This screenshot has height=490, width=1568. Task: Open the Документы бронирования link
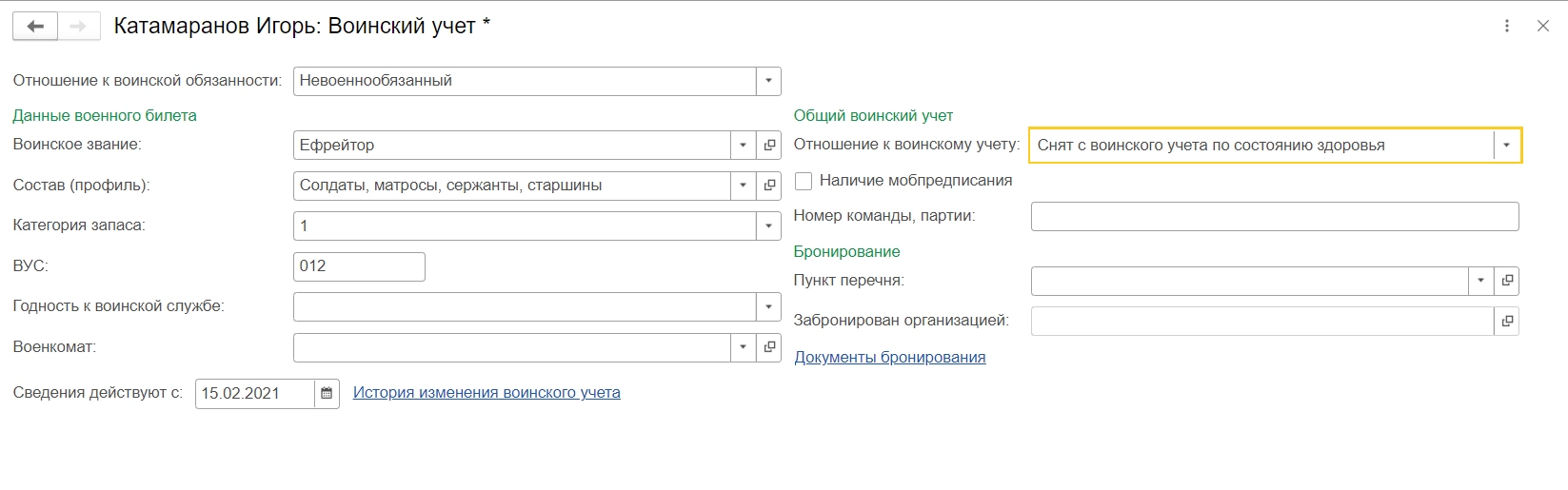(889, 358)
